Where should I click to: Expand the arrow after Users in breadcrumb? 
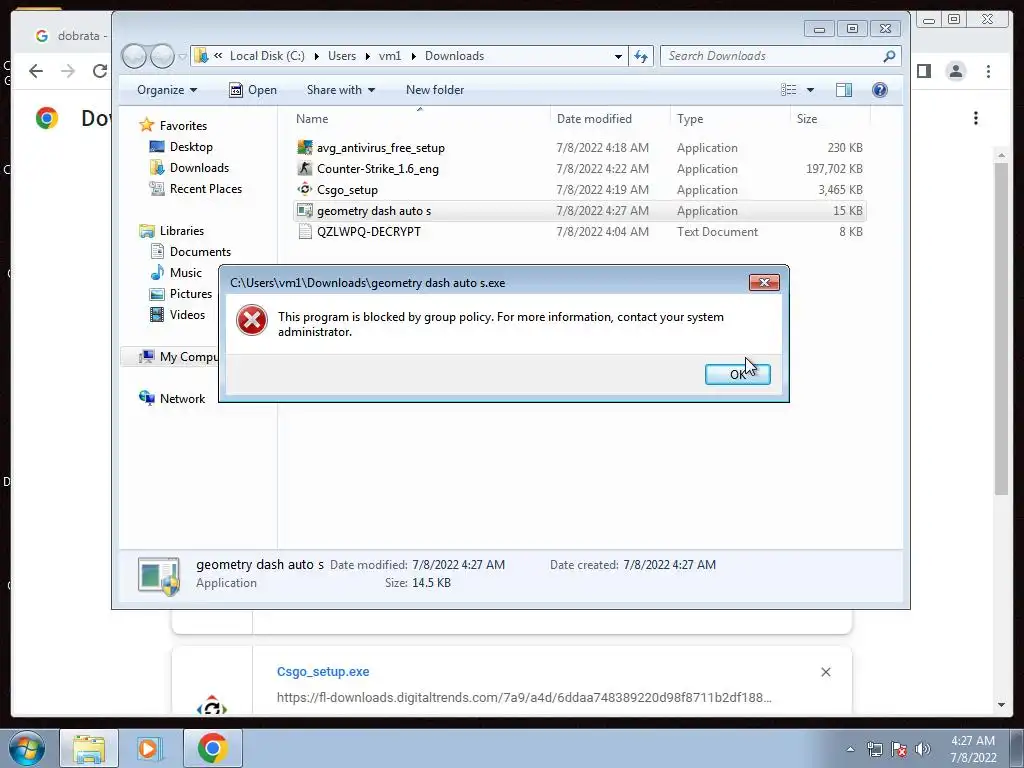367,56
